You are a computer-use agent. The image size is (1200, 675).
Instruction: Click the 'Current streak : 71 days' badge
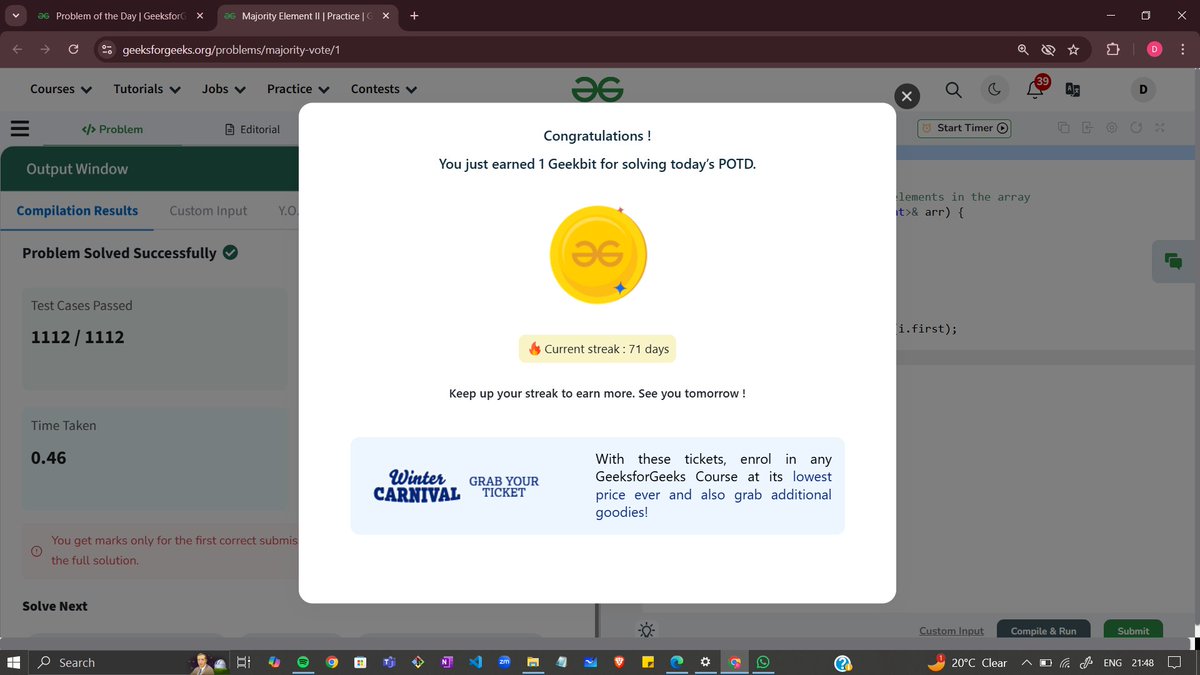click(x=597, y=349)
